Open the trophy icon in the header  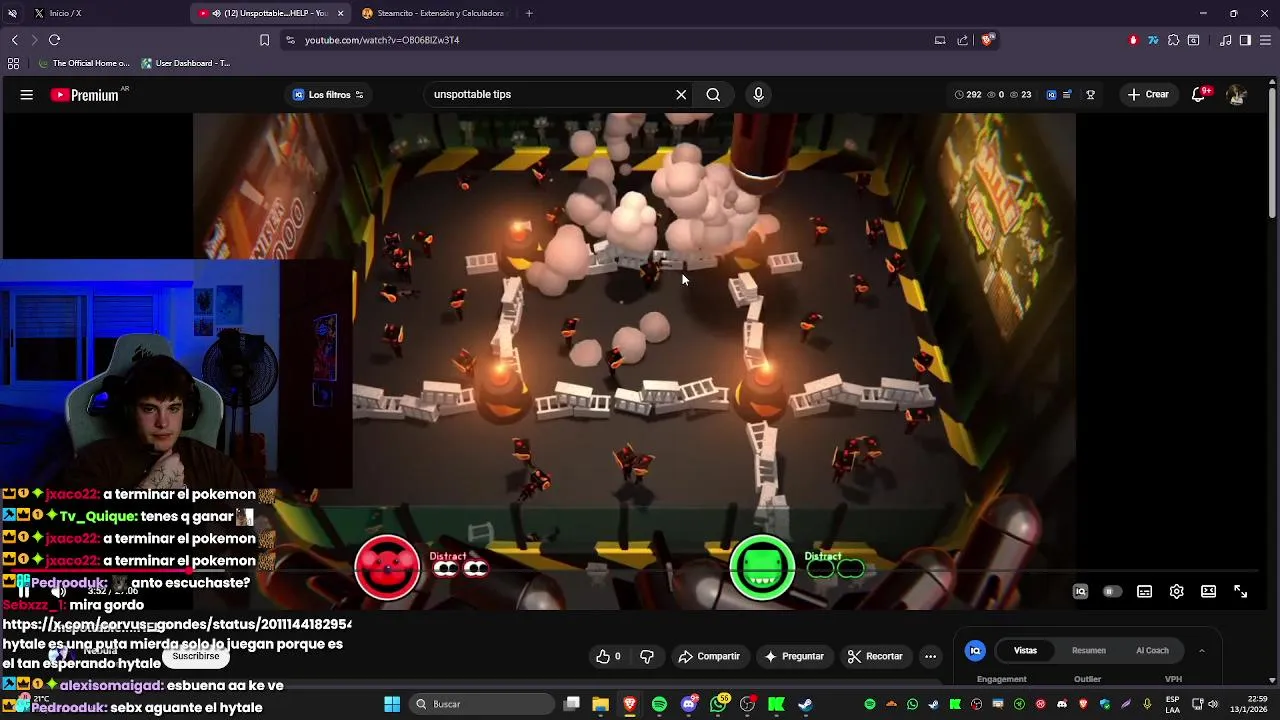(x=1091, y=95)
